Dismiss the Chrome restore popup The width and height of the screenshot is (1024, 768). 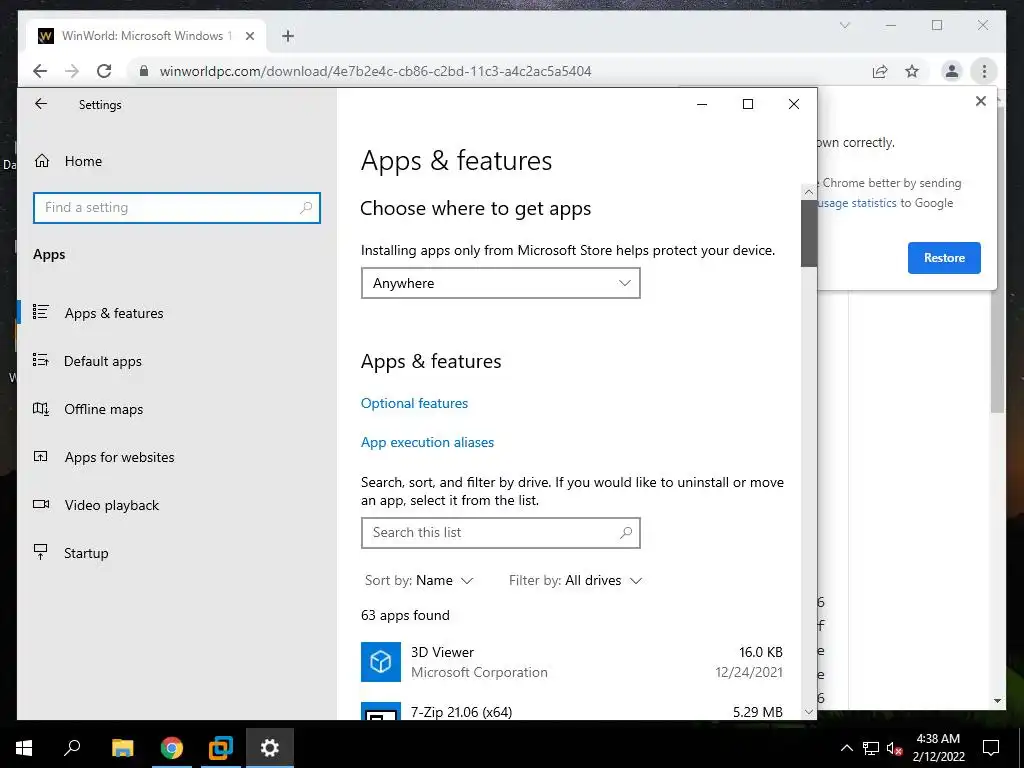tap(980, 101)
